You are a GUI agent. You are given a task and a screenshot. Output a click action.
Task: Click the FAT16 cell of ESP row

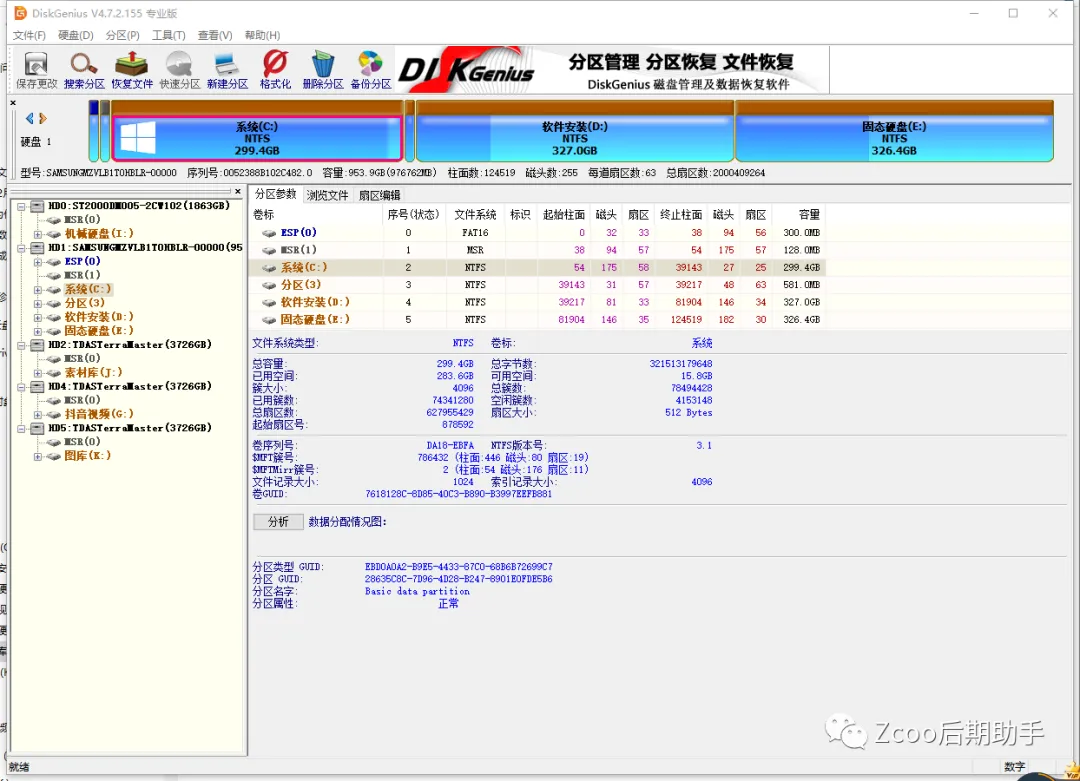click(475, 233)
